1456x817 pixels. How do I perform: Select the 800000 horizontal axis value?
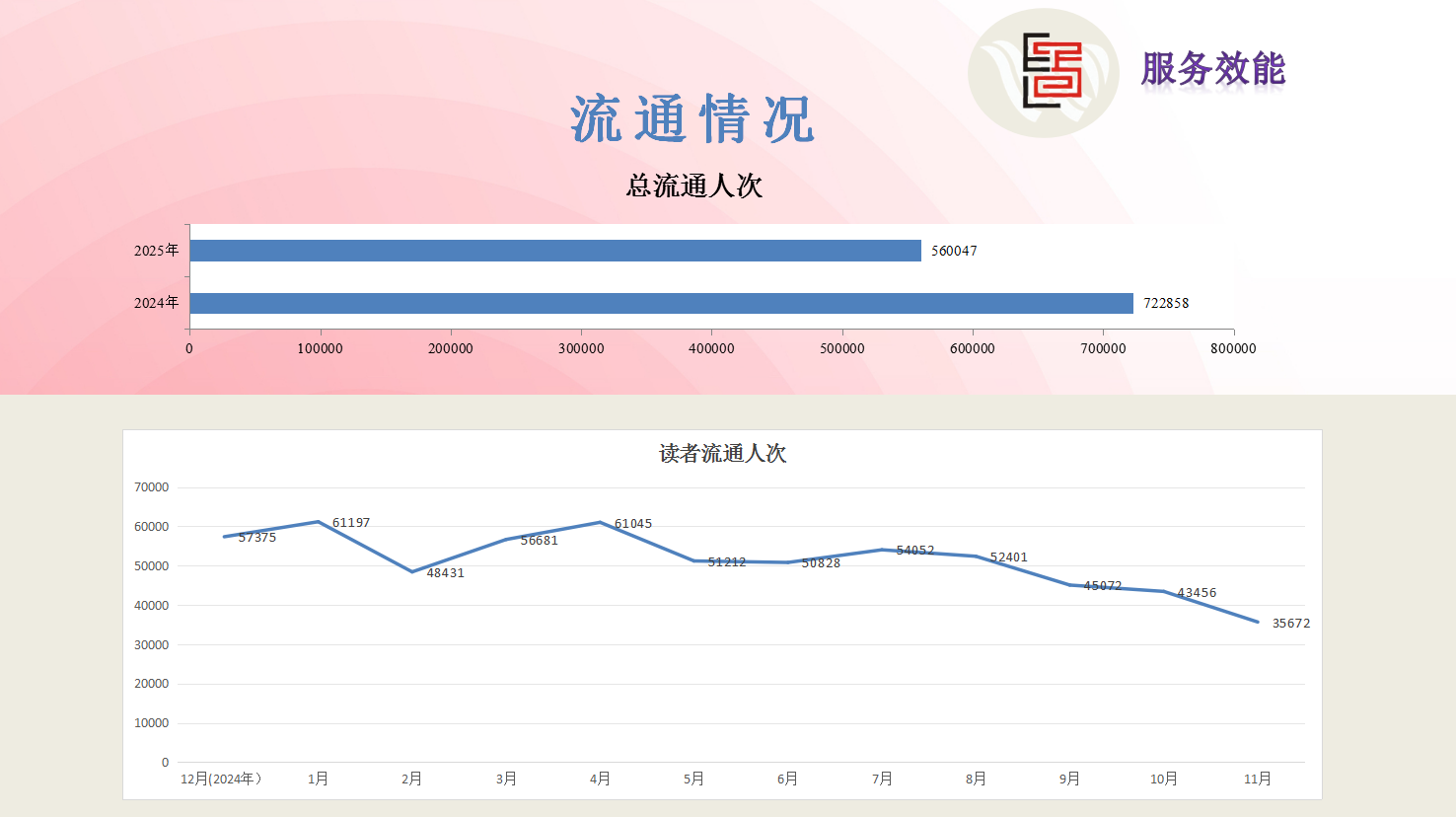pyautogui.click(x=1233, y=348)
